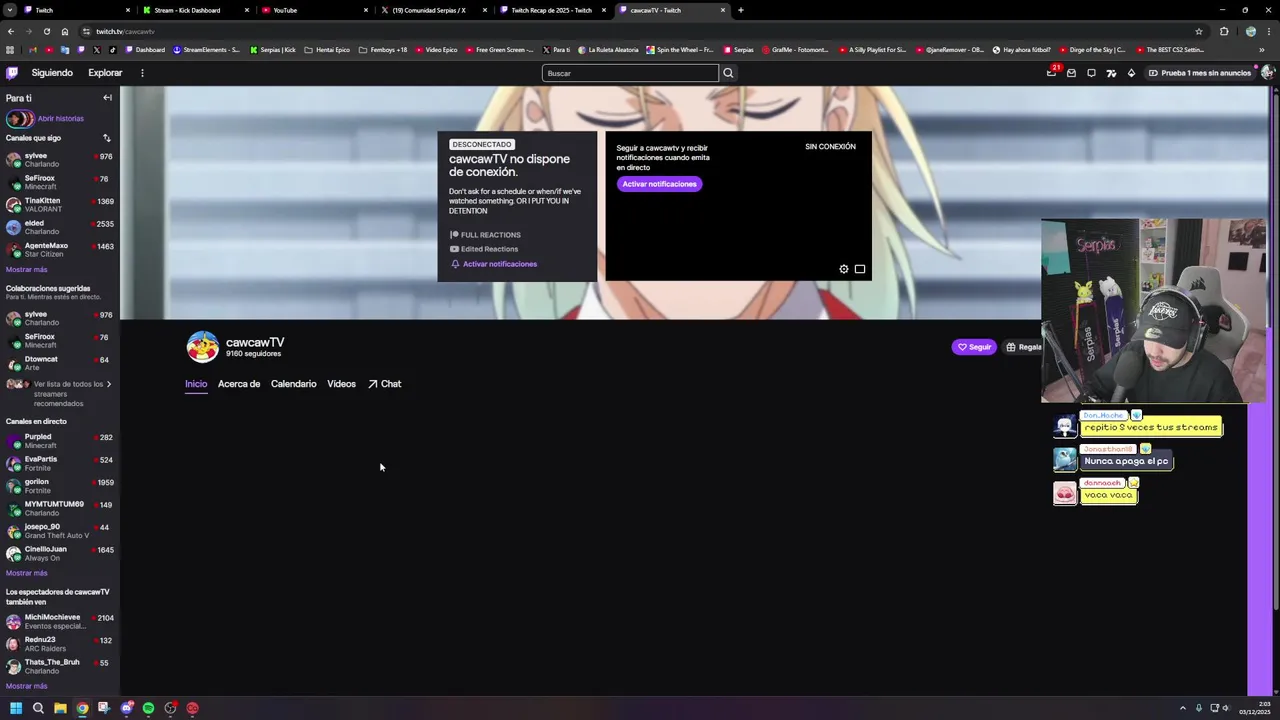Open the three-dot menu beside Explorar

point(142,73)
